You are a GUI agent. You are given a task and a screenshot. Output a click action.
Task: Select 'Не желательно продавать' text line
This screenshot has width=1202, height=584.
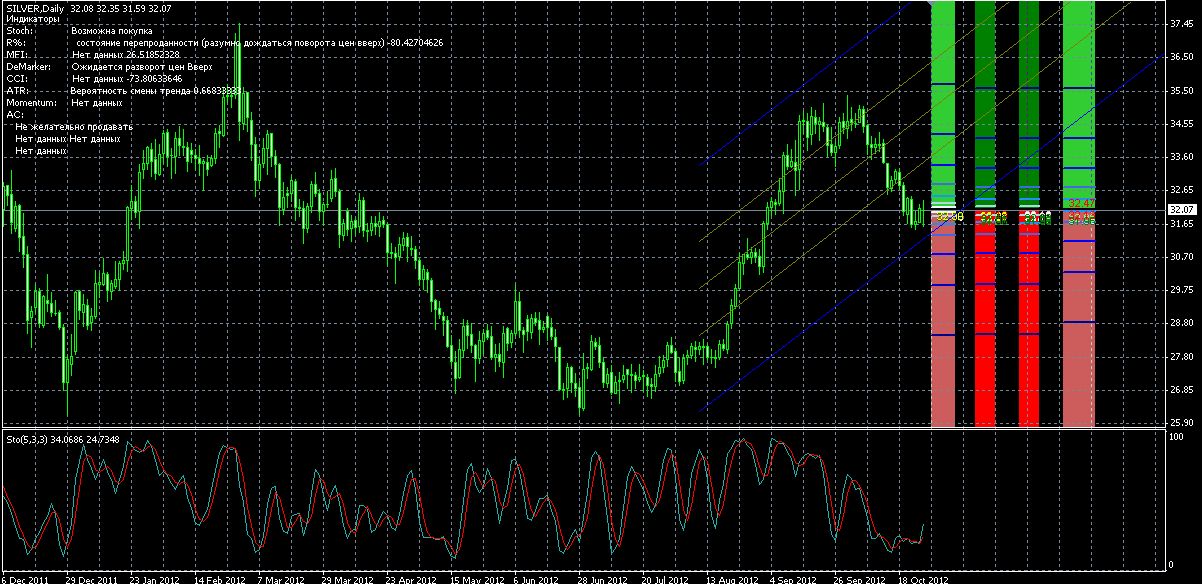[x=74, y=127]
